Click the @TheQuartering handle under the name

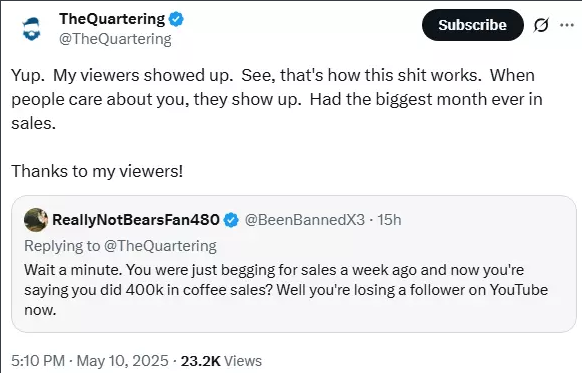coord(115,39)
